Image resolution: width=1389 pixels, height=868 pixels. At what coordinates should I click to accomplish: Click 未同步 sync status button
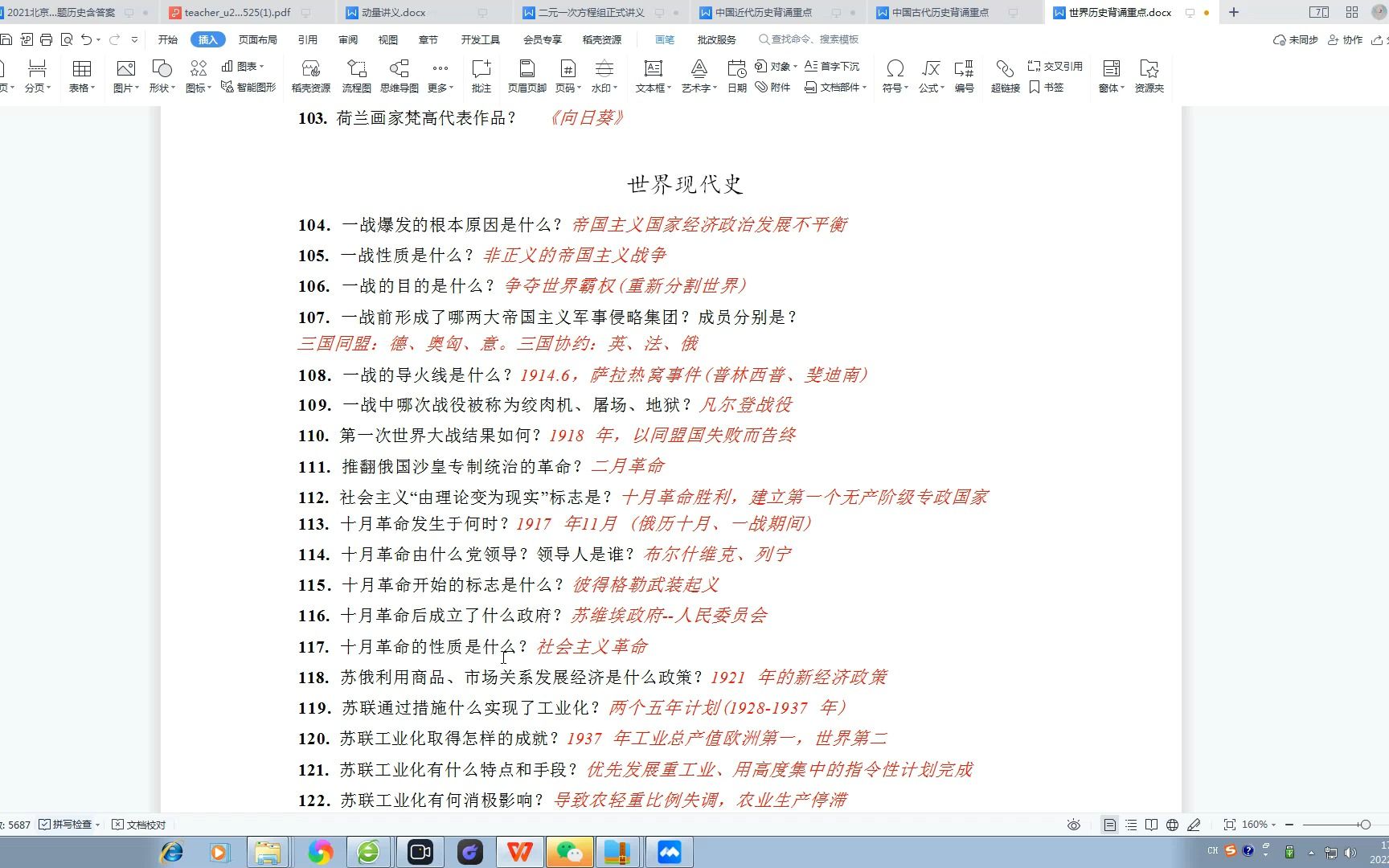point(1296,39)
